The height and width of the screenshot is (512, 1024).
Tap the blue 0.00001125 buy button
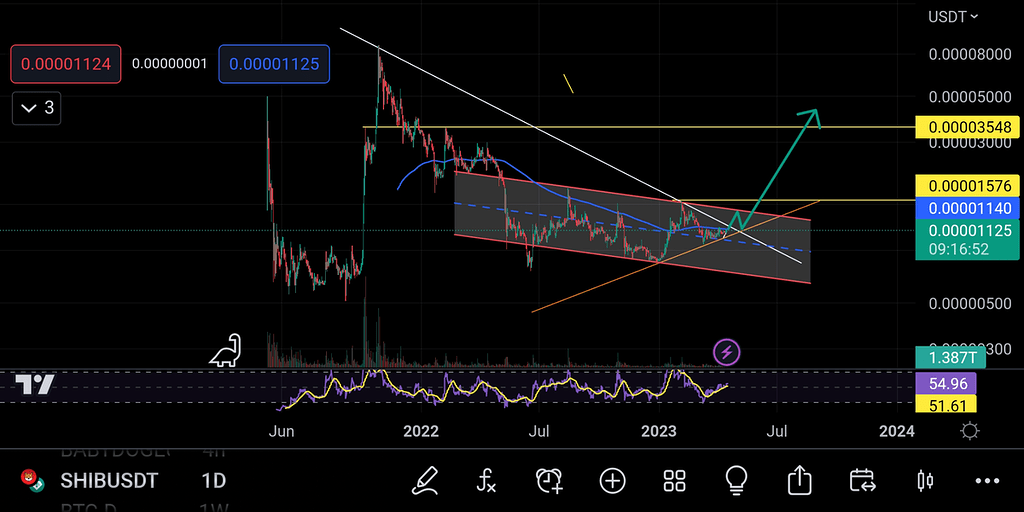(x=274, y=64)
